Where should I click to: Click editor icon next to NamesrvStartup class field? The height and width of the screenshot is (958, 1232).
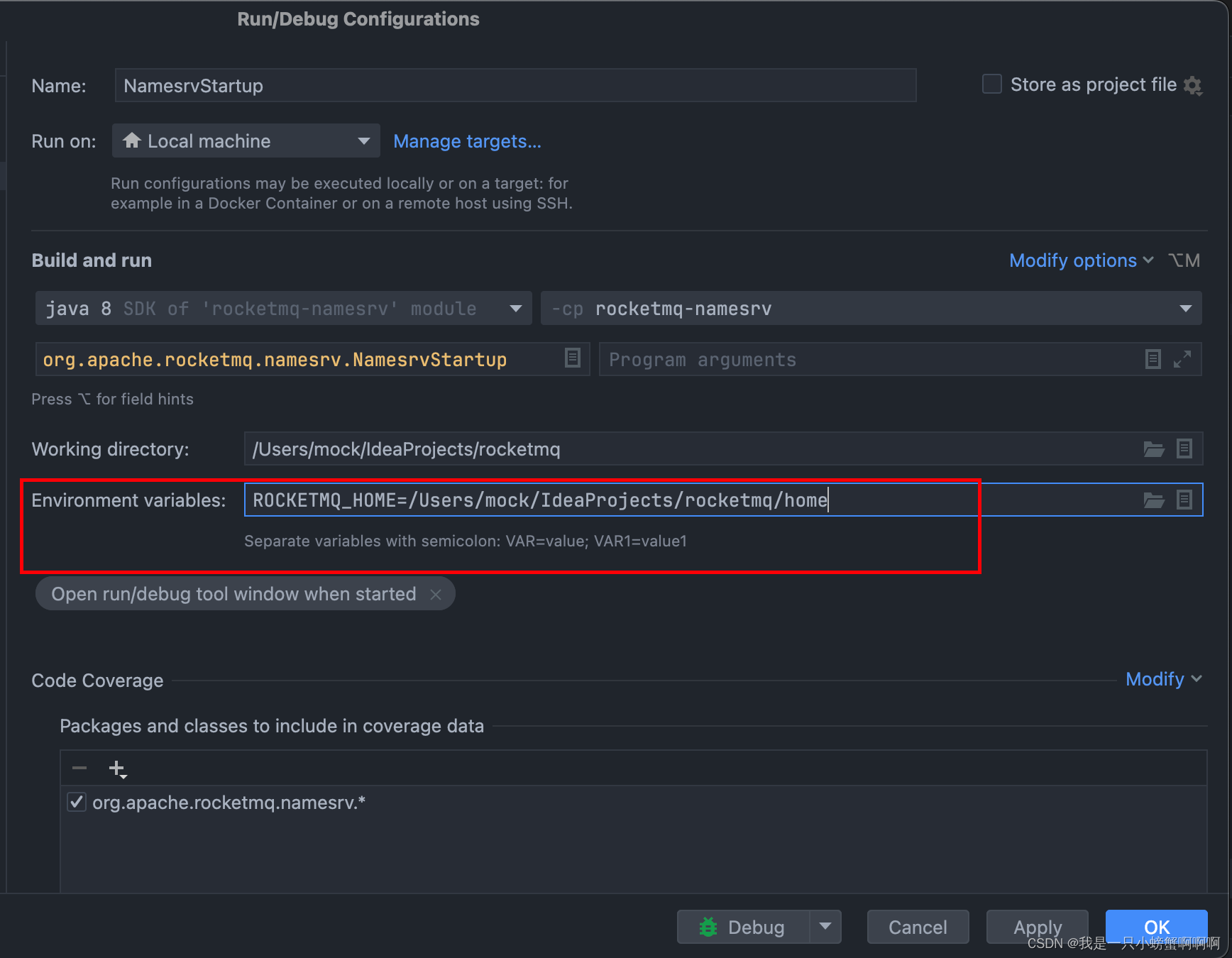coord(572,358)
